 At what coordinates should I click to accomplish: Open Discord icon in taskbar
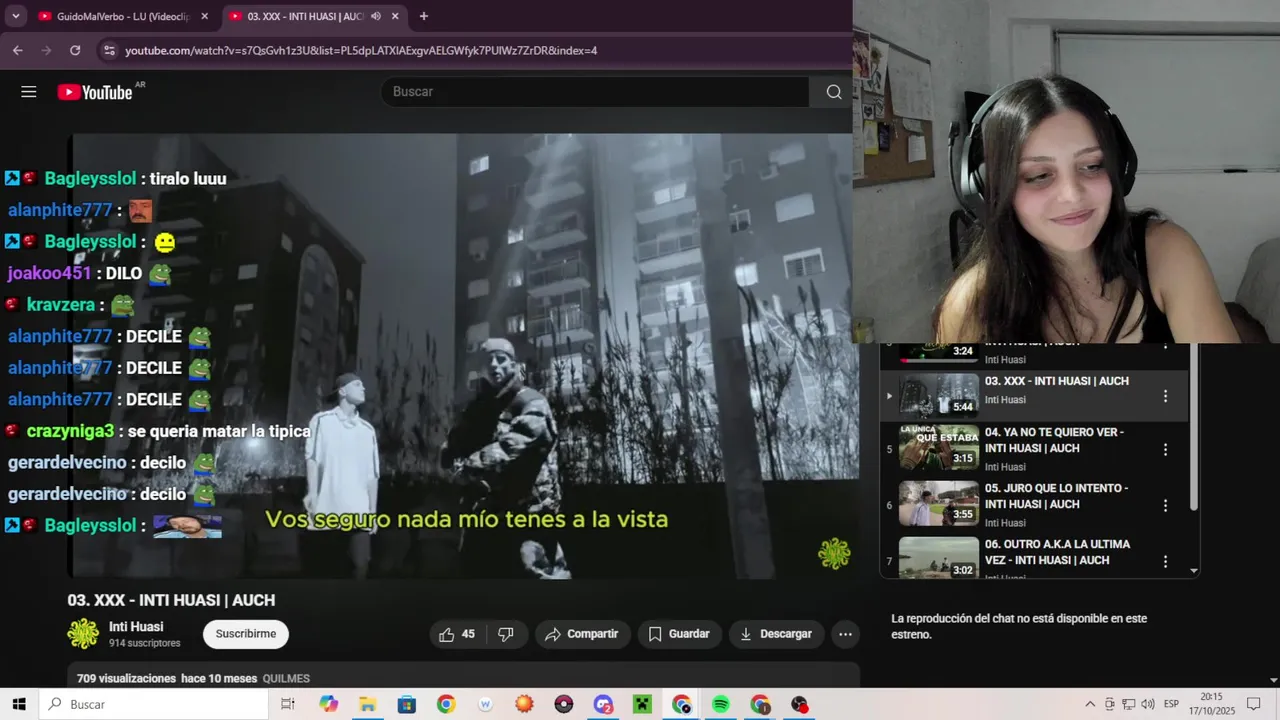(x=603, y=704)
